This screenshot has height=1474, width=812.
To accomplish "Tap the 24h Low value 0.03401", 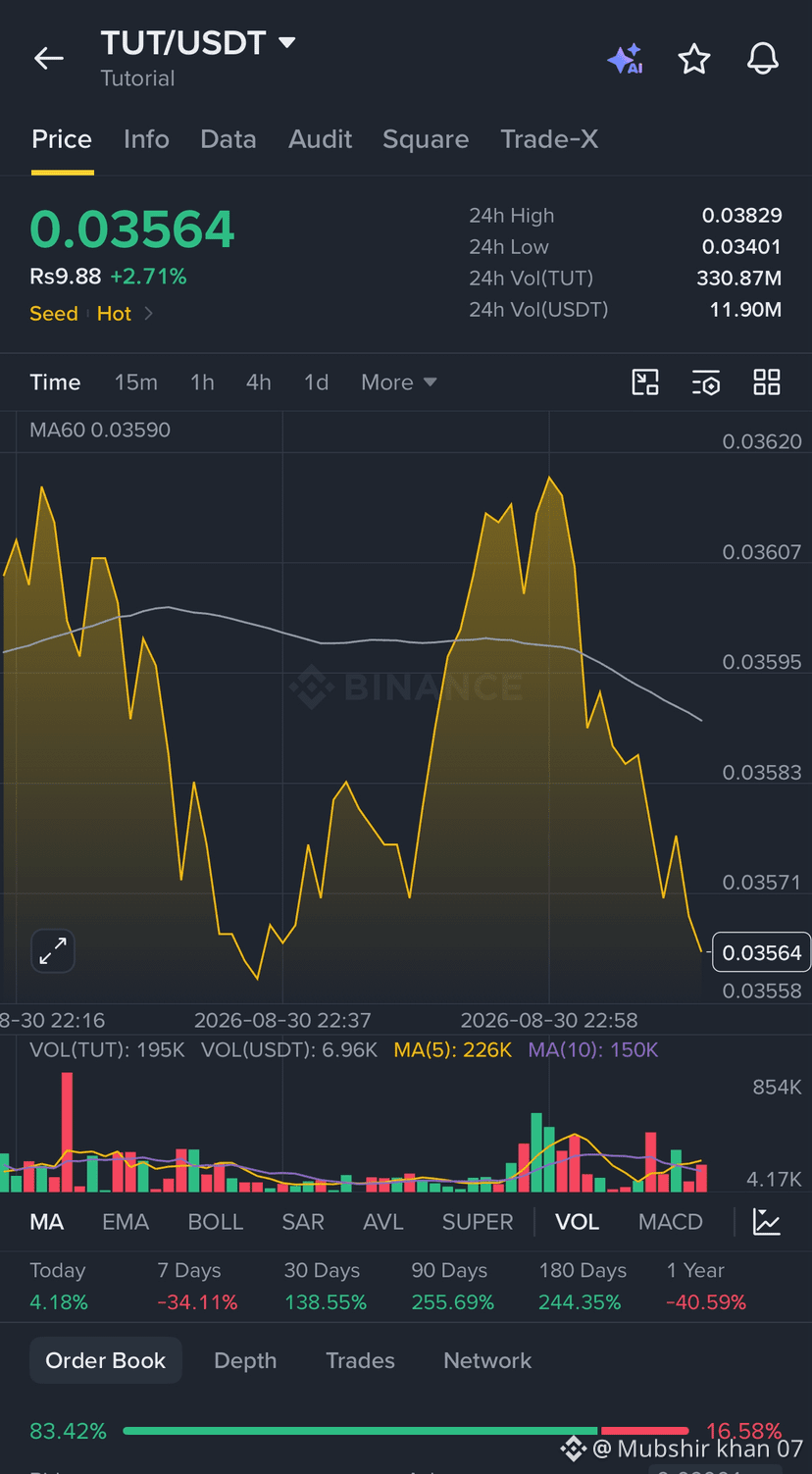I will (x=741, y=247).
